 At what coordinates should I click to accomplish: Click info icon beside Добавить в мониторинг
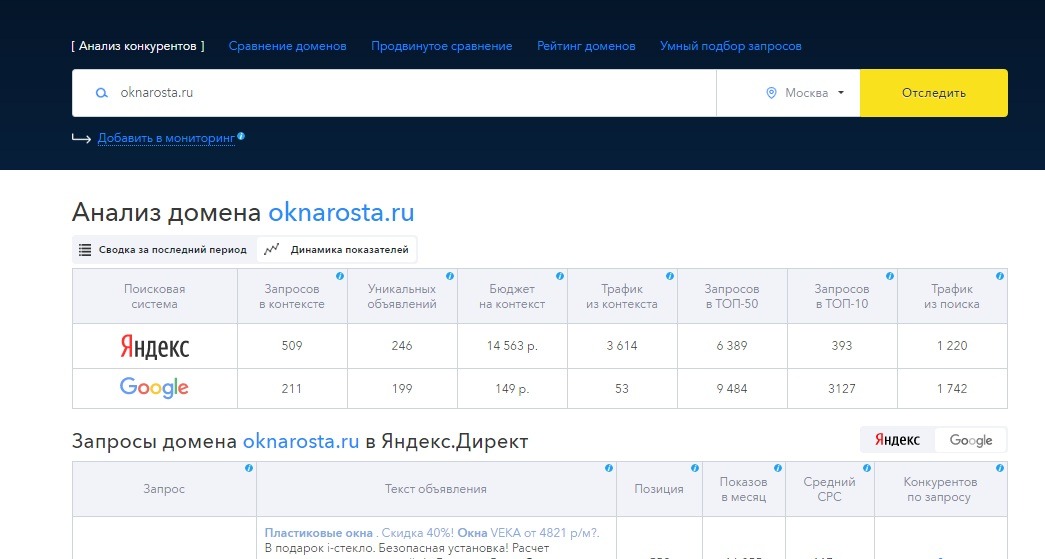point(241,136)
